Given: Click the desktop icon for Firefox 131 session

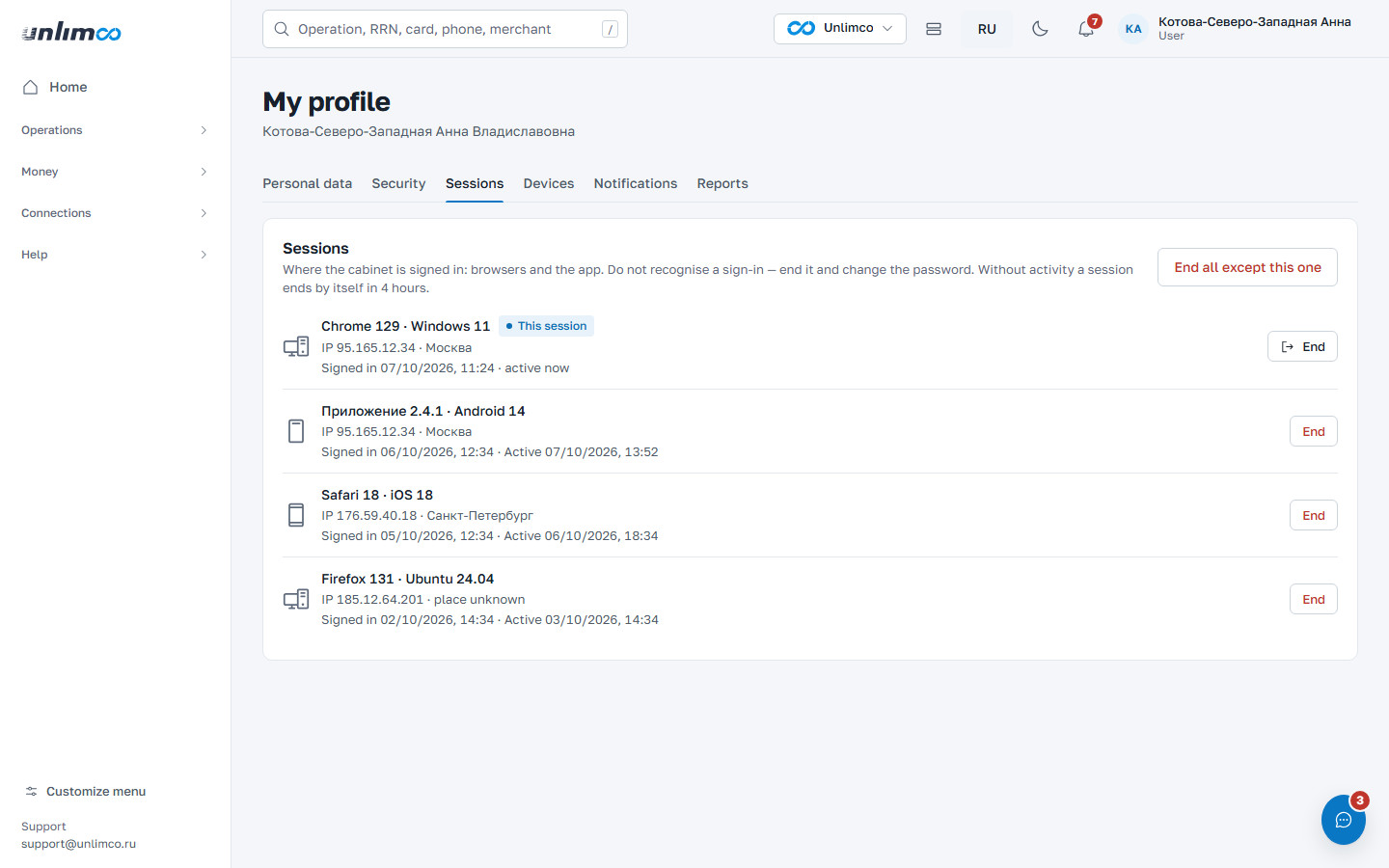Looking at the screenshot, I should pos(296,599).
